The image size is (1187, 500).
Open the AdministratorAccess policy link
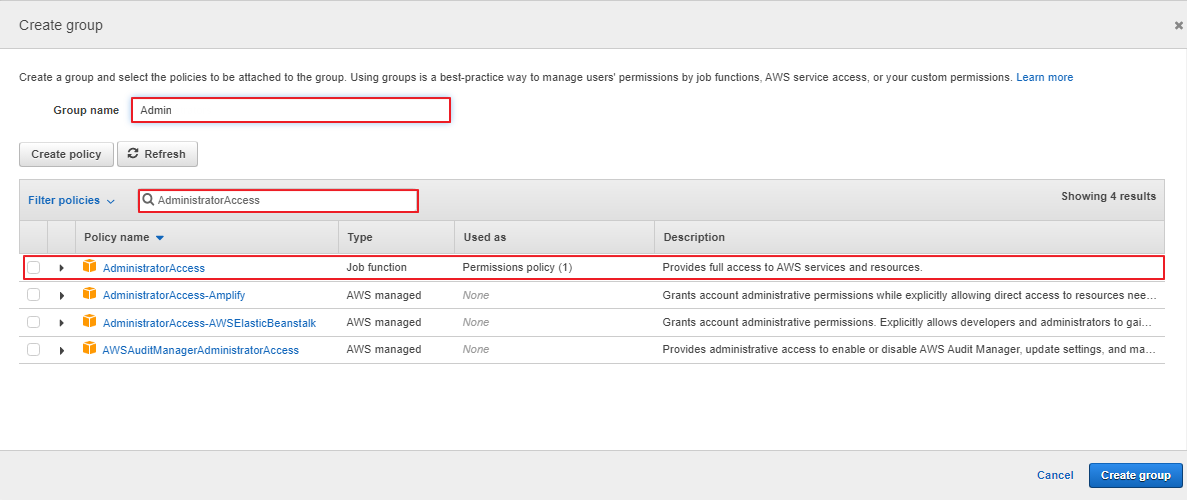(x=154, y=267)
